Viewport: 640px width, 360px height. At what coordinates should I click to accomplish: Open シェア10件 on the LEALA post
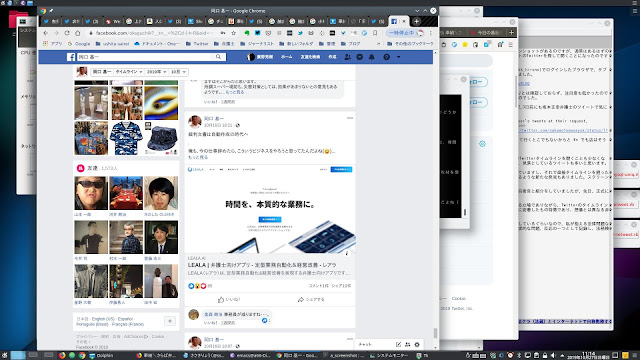click(x=341, y=286)
